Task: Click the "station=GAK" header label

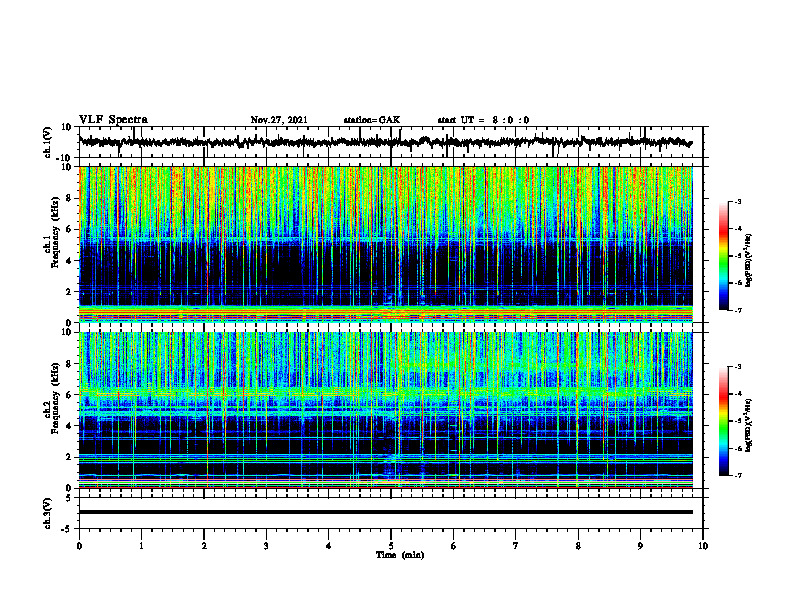Action: [372, 120]
